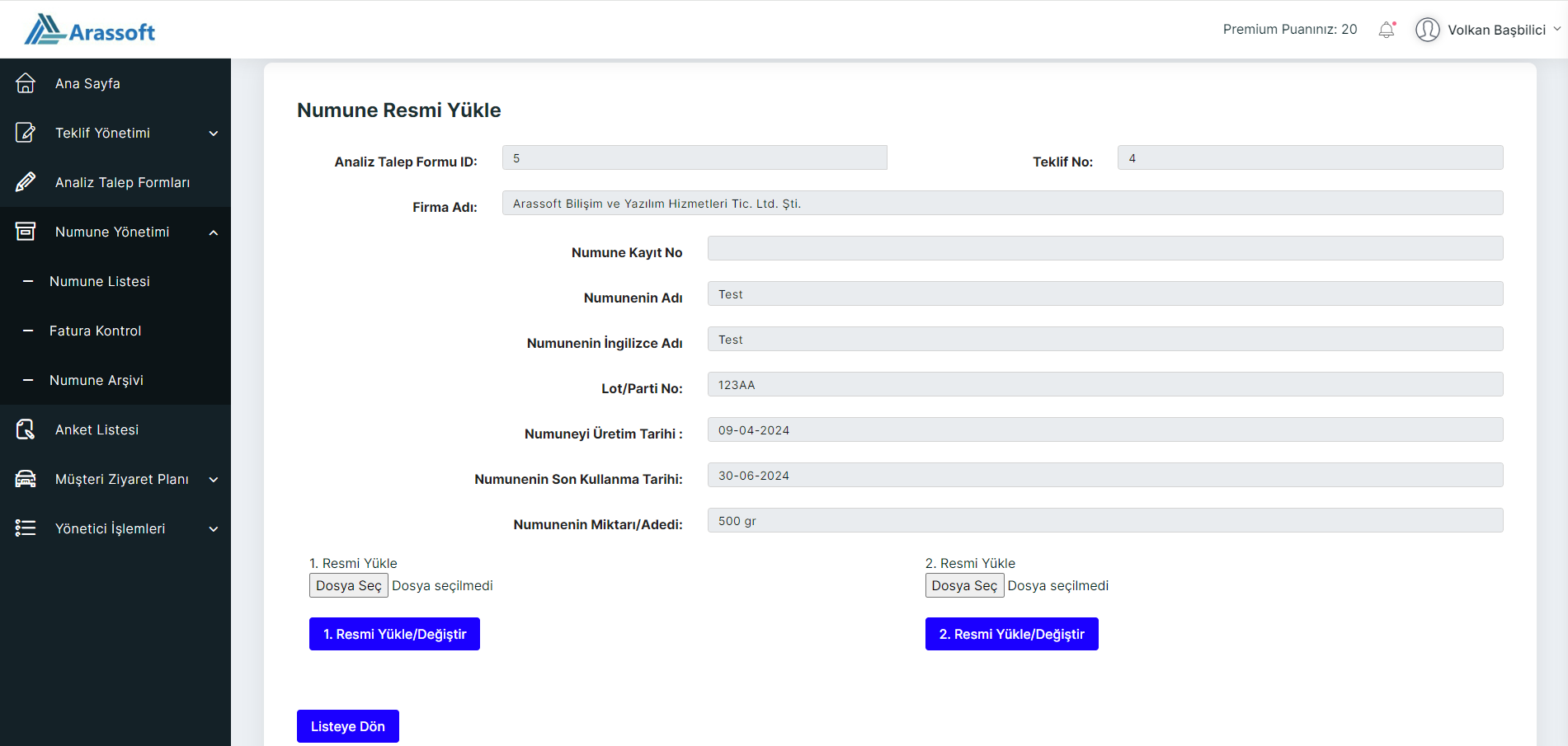Click the Arassoft logo

point(89,30)
